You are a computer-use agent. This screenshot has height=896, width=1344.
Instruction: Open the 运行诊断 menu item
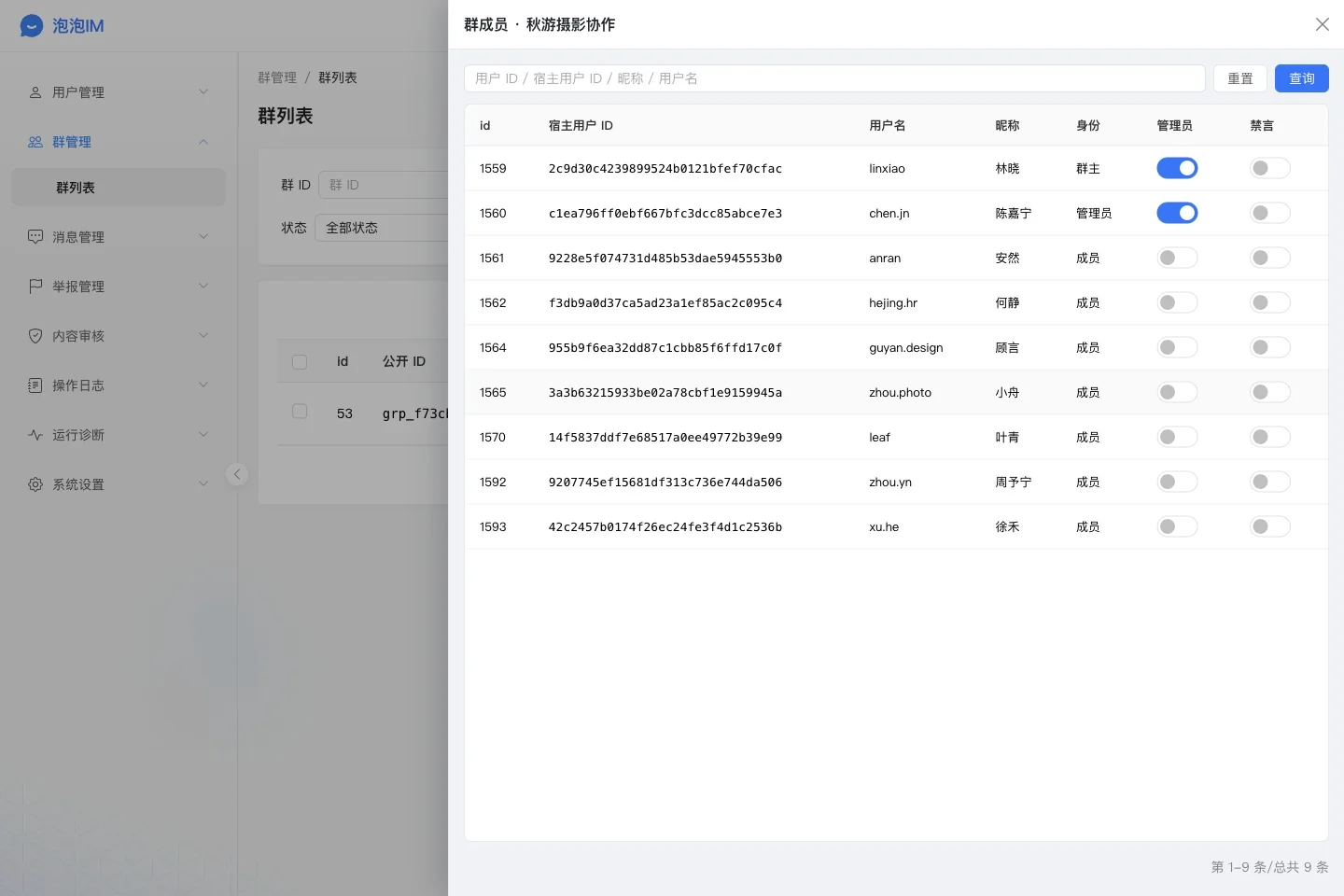pyautogui.click(x=119, y=435)
